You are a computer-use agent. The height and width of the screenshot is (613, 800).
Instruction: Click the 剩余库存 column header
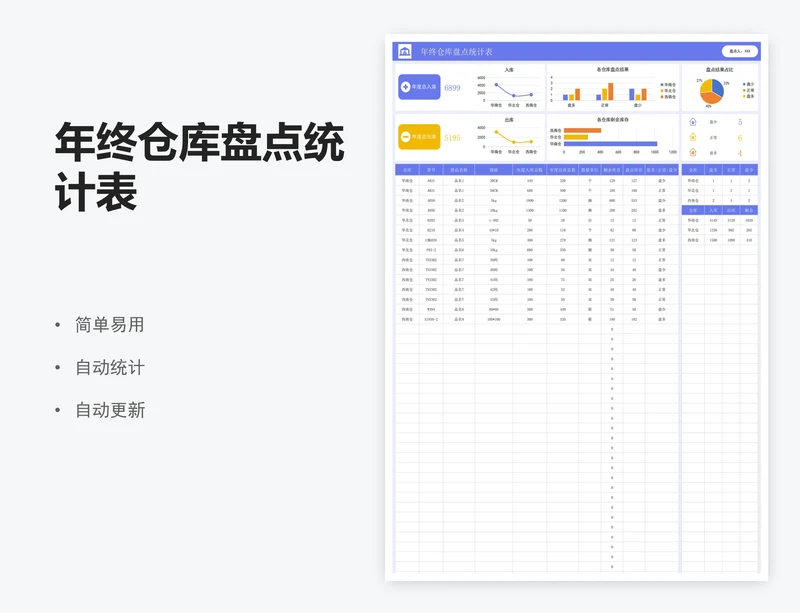pos(612,170)
